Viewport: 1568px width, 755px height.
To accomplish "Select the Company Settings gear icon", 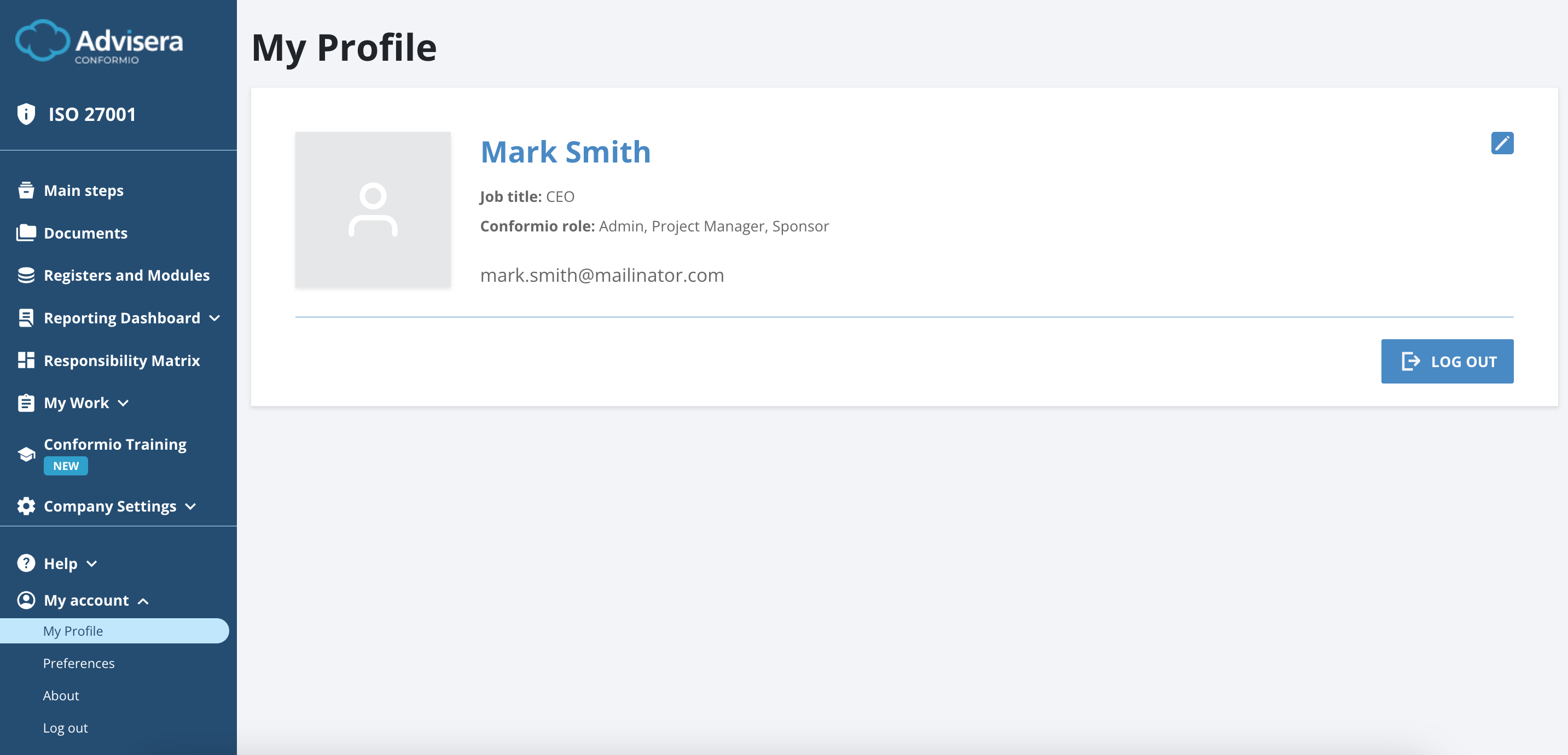I will point(26,506).
